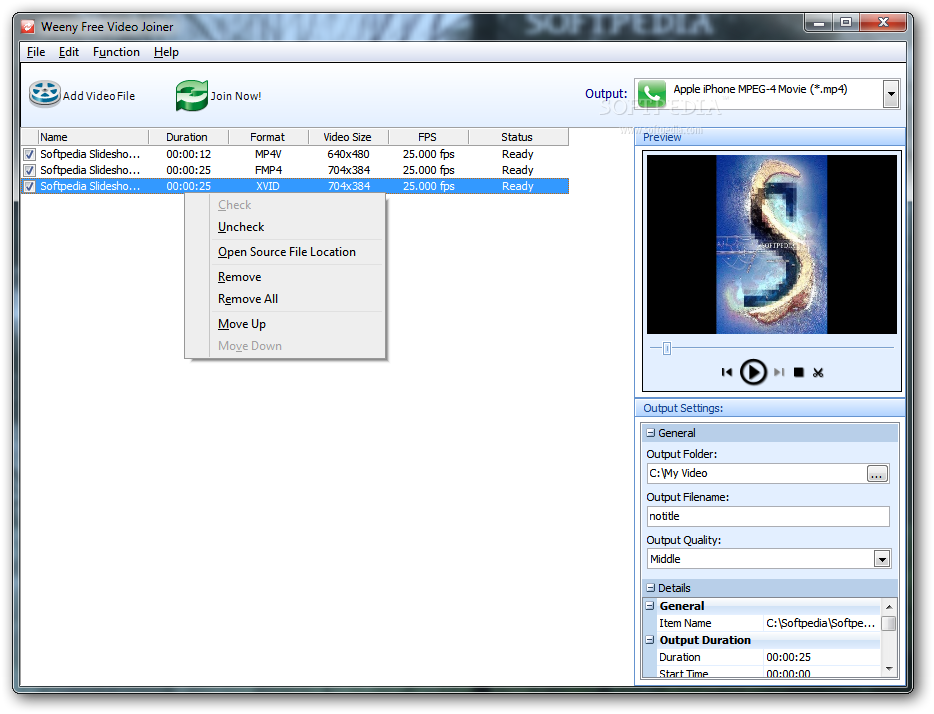Open the File menu

pos(36,52)
